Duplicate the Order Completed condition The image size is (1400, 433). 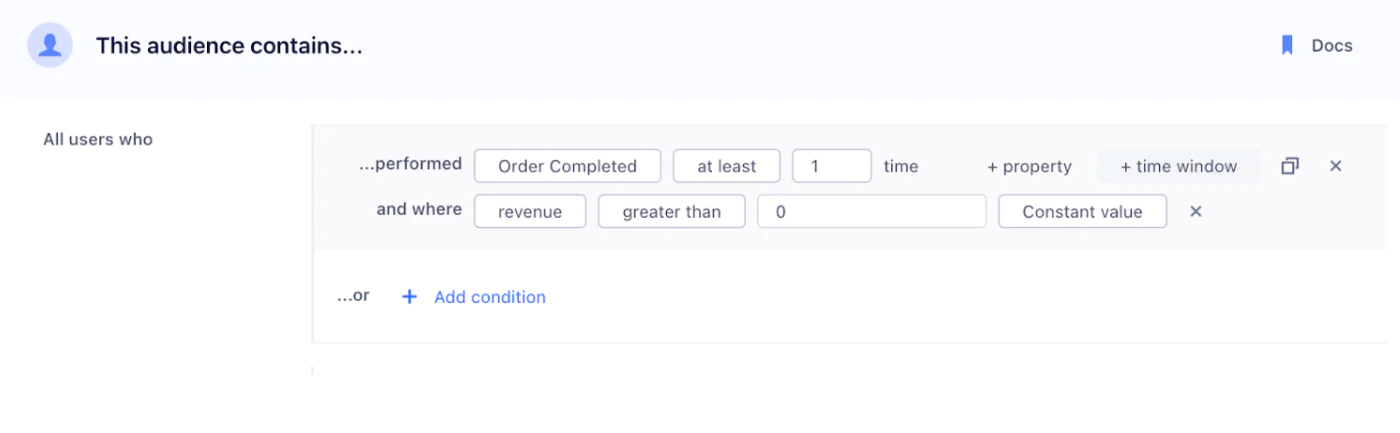(x=1290, y=166)
